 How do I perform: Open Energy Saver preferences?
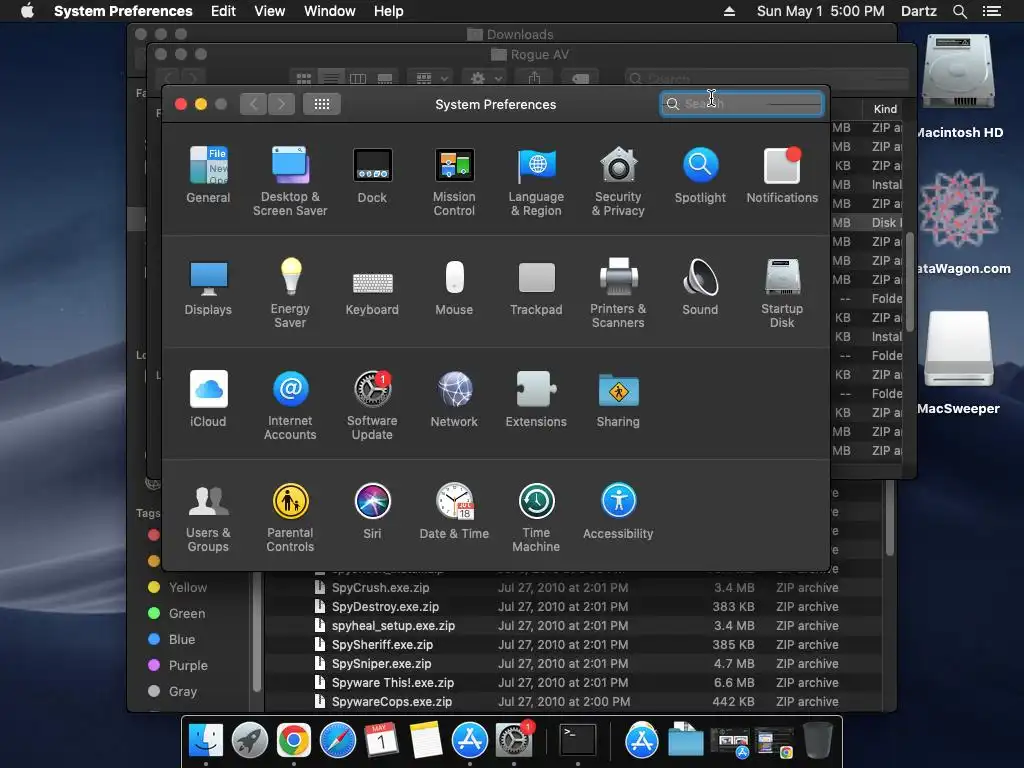(290, 293)
